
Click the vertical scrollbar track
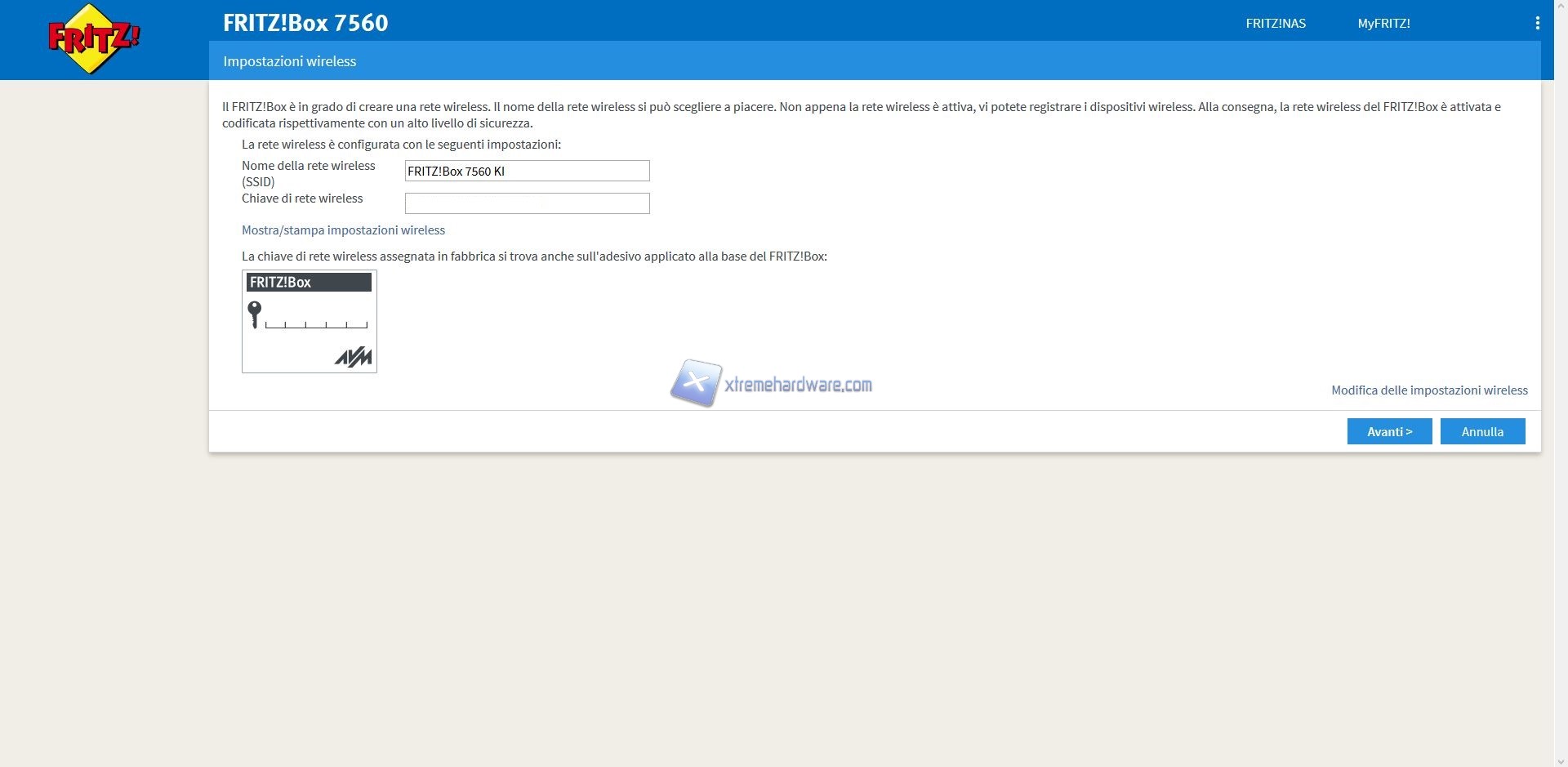(x=1560, y=408)
